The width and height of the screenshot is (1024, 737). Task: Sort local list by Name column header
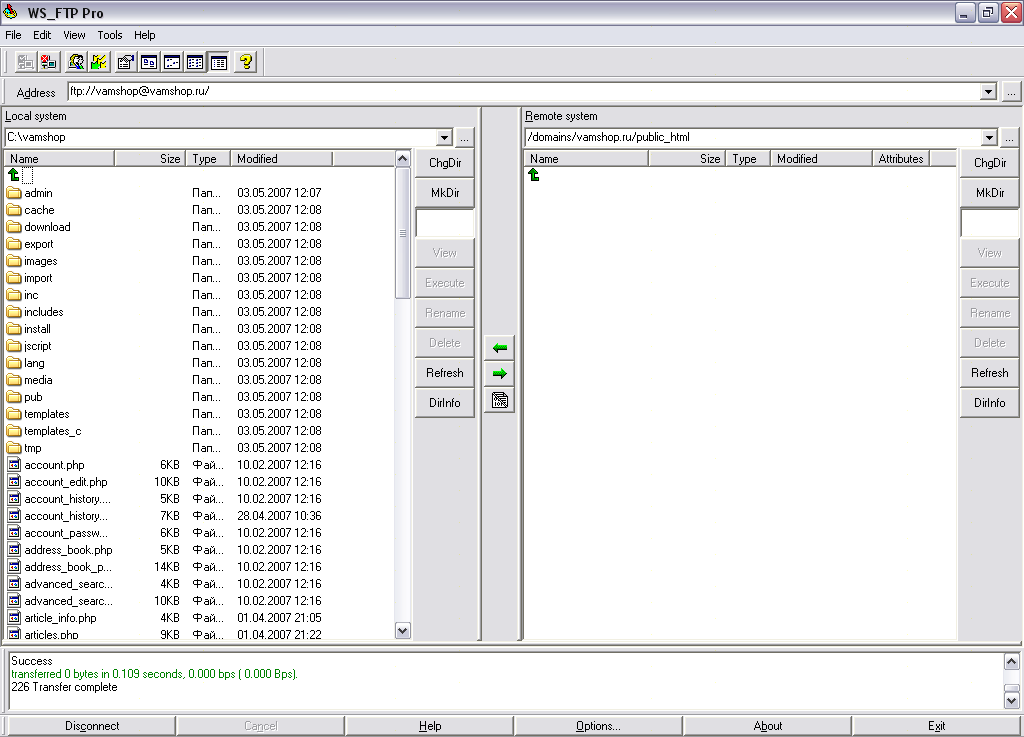click(x=59, y=159)
